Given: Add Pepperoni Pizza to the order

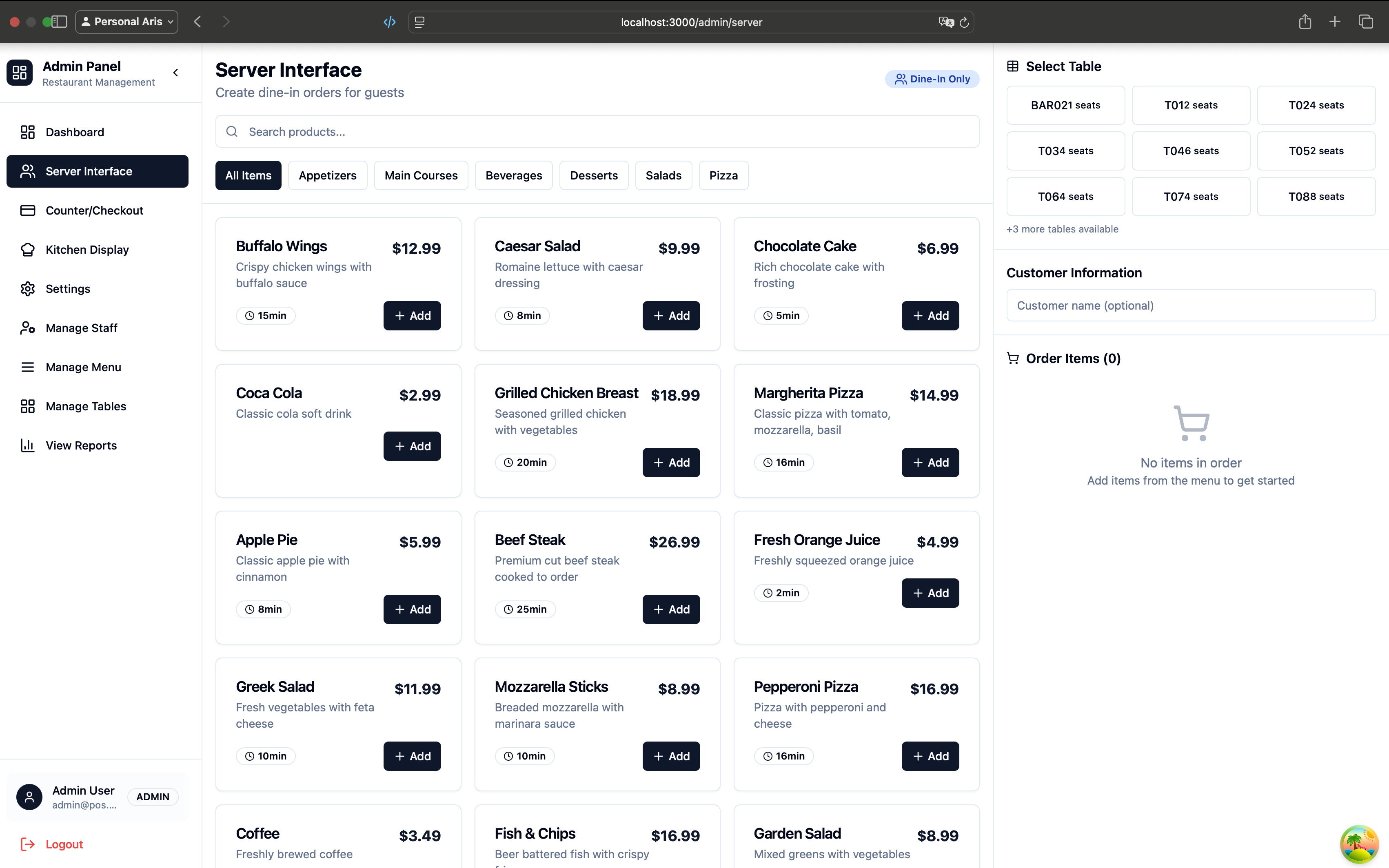Looking at the screenshot, I should (x=930, y=756).
